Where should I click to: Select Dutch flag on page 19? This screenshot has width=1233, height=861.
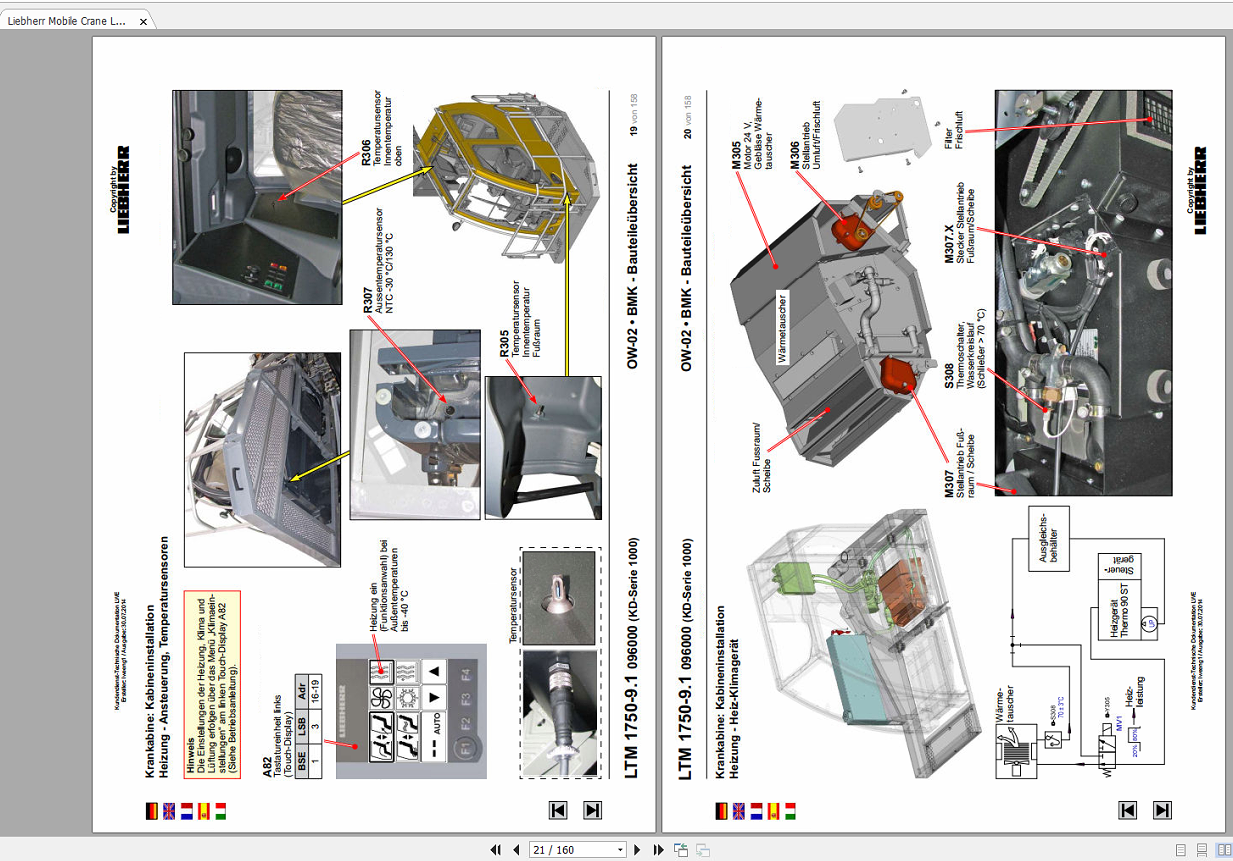186,810
